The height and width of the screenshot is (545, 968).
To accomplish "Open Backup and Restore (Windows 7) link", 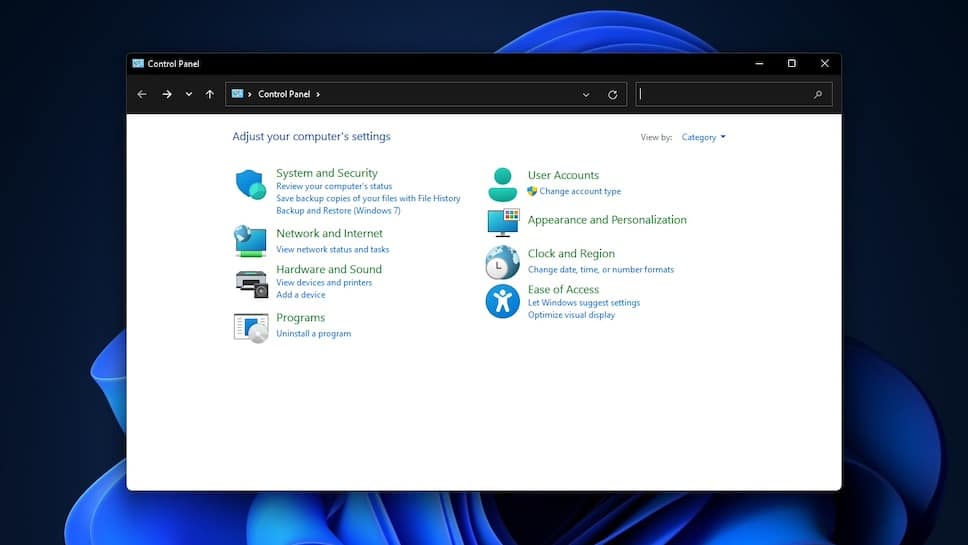I will pyautogui.click(x=338, y=211).
